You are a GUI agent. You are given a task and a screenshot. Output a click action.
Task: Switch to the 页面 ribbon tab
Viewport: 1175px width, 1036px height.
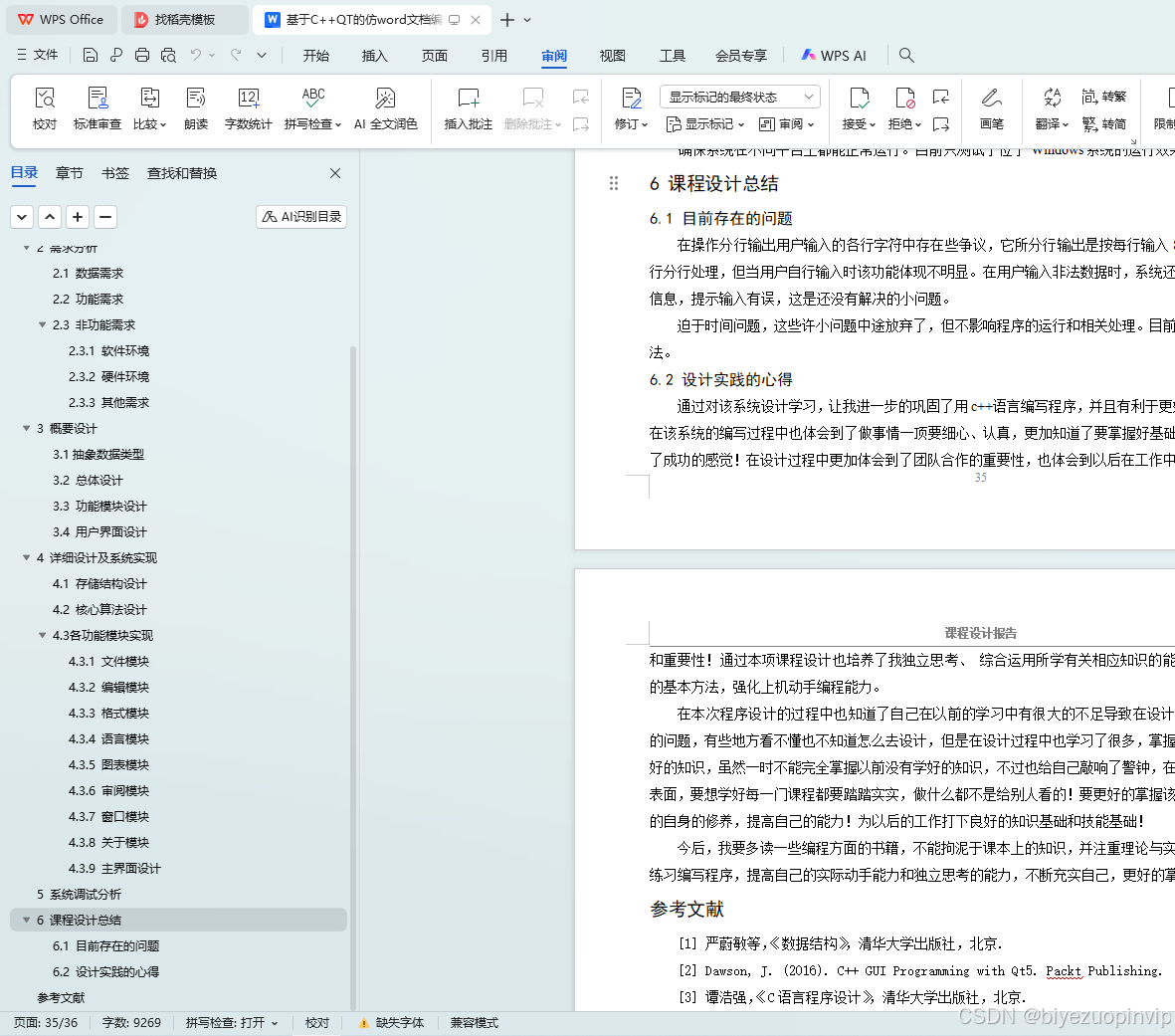coord(435,56)
